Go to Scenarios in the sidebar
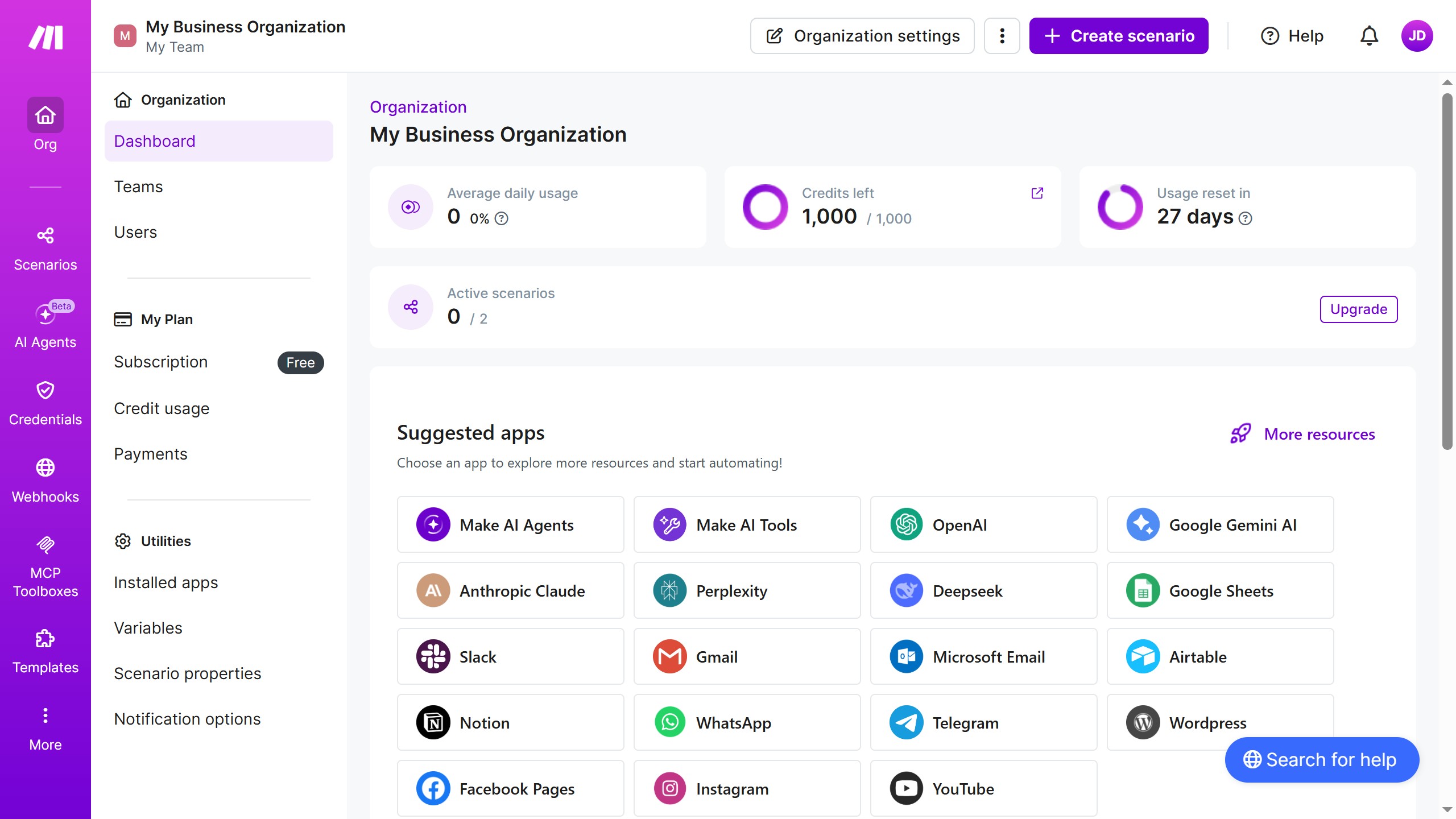This screenshot has width=1456, height=819. click(x=45, y=249)
